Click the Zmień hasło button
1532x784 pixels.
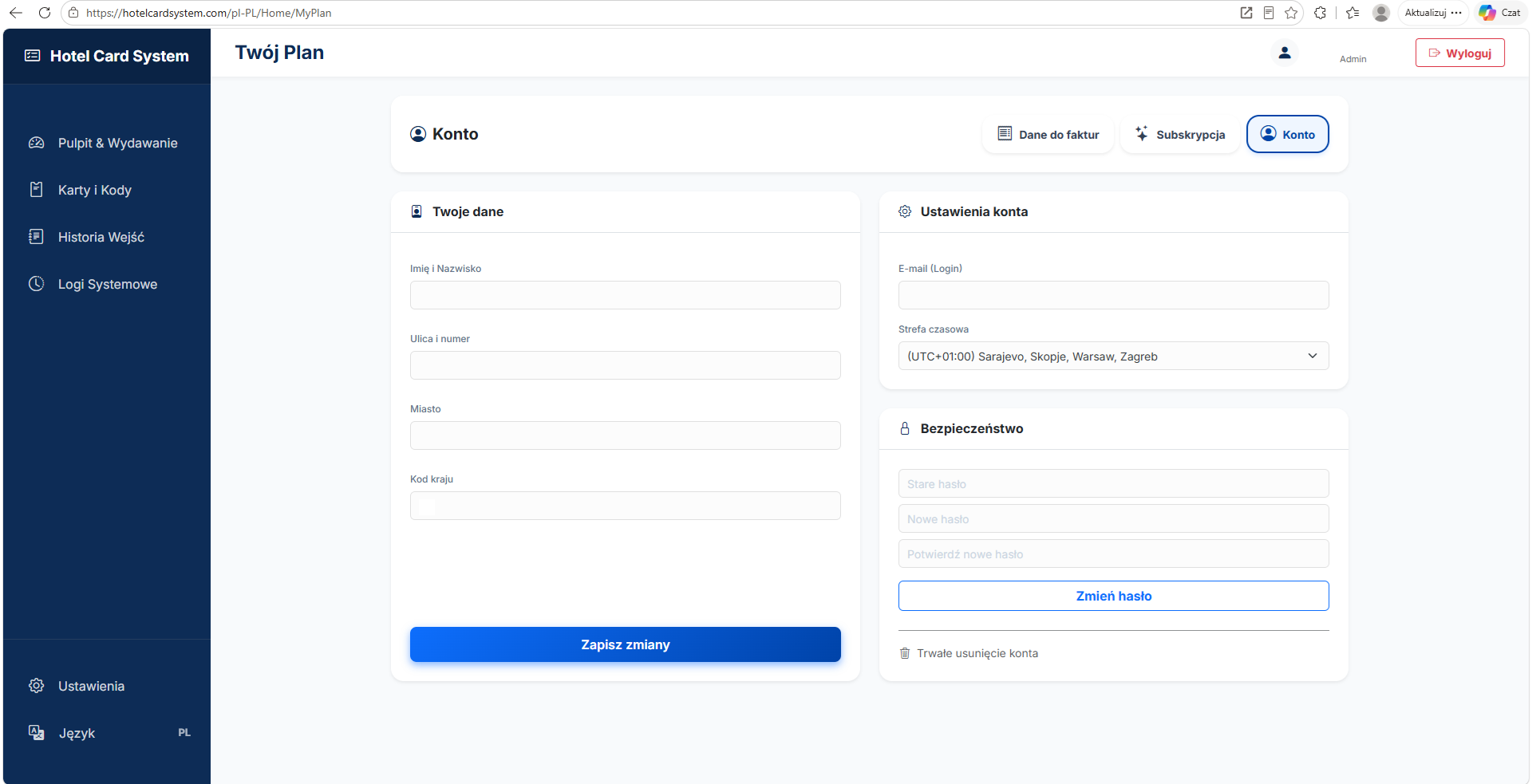click(1114, 596)
